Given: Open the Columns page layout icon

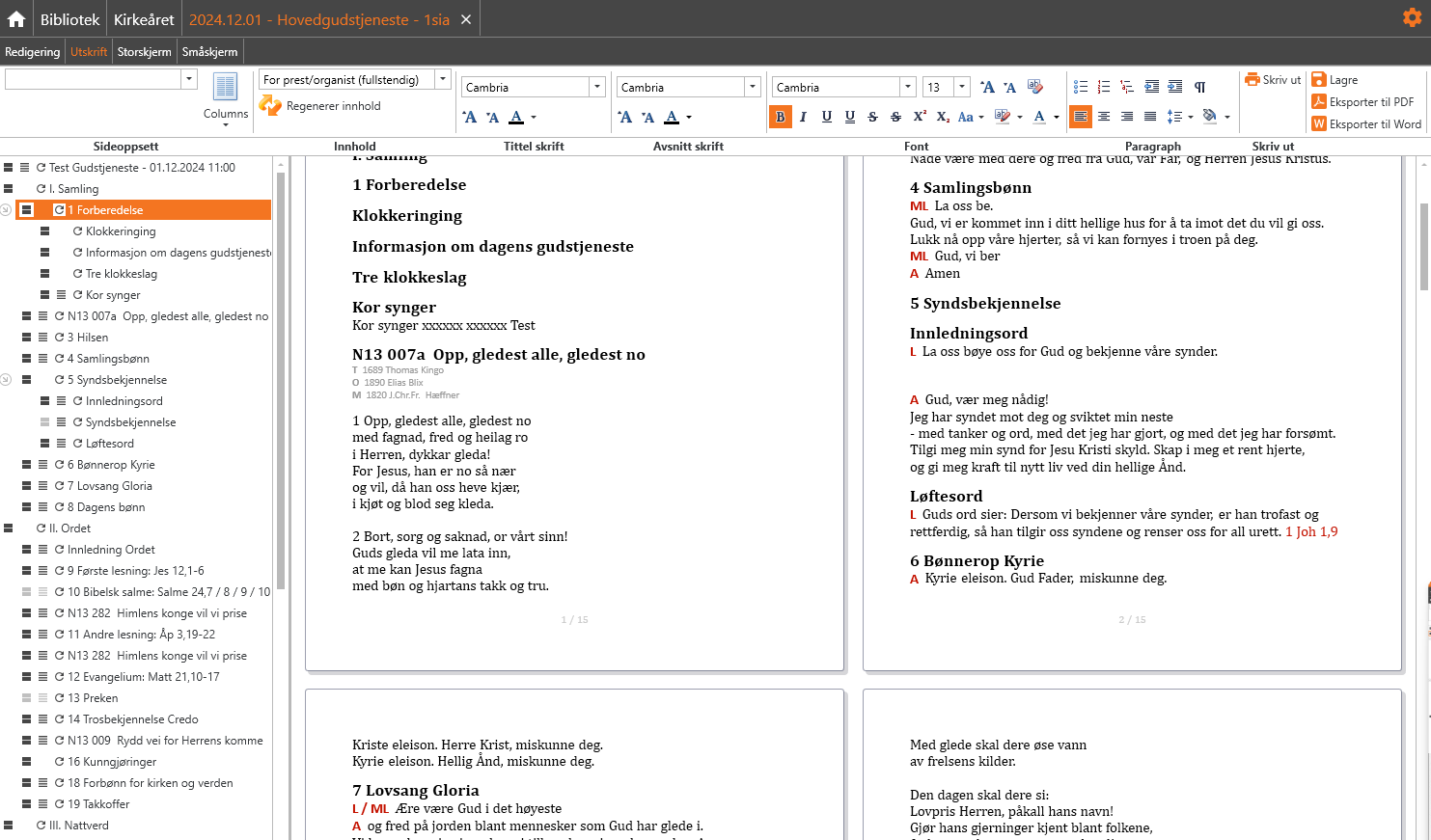Looking at the screenshot, I should pos(226,87).
